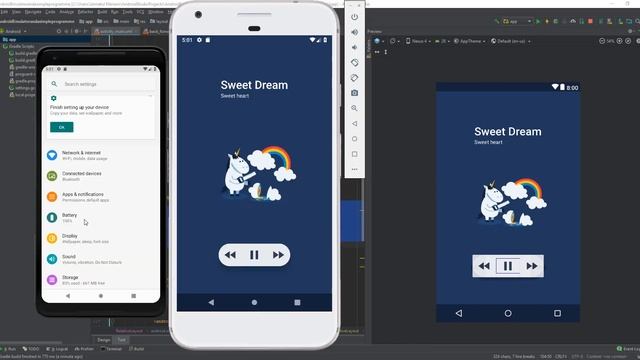Select pause button in layout preview
640x360 pixels.
click(x=508, y=266)
